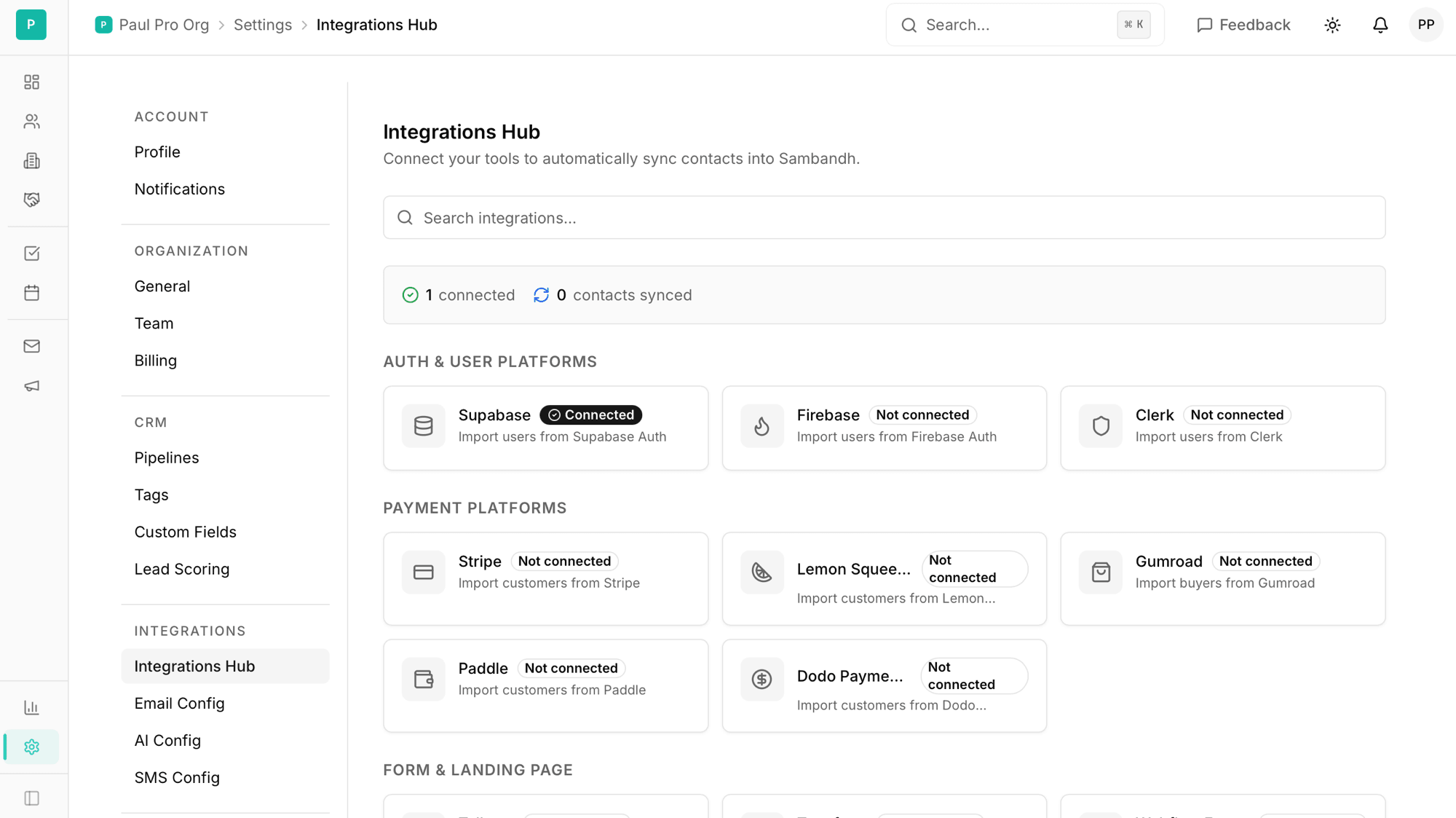1456x818 pixels.
Task: Click Settings breadcrumb link
Action: [263, 25]
